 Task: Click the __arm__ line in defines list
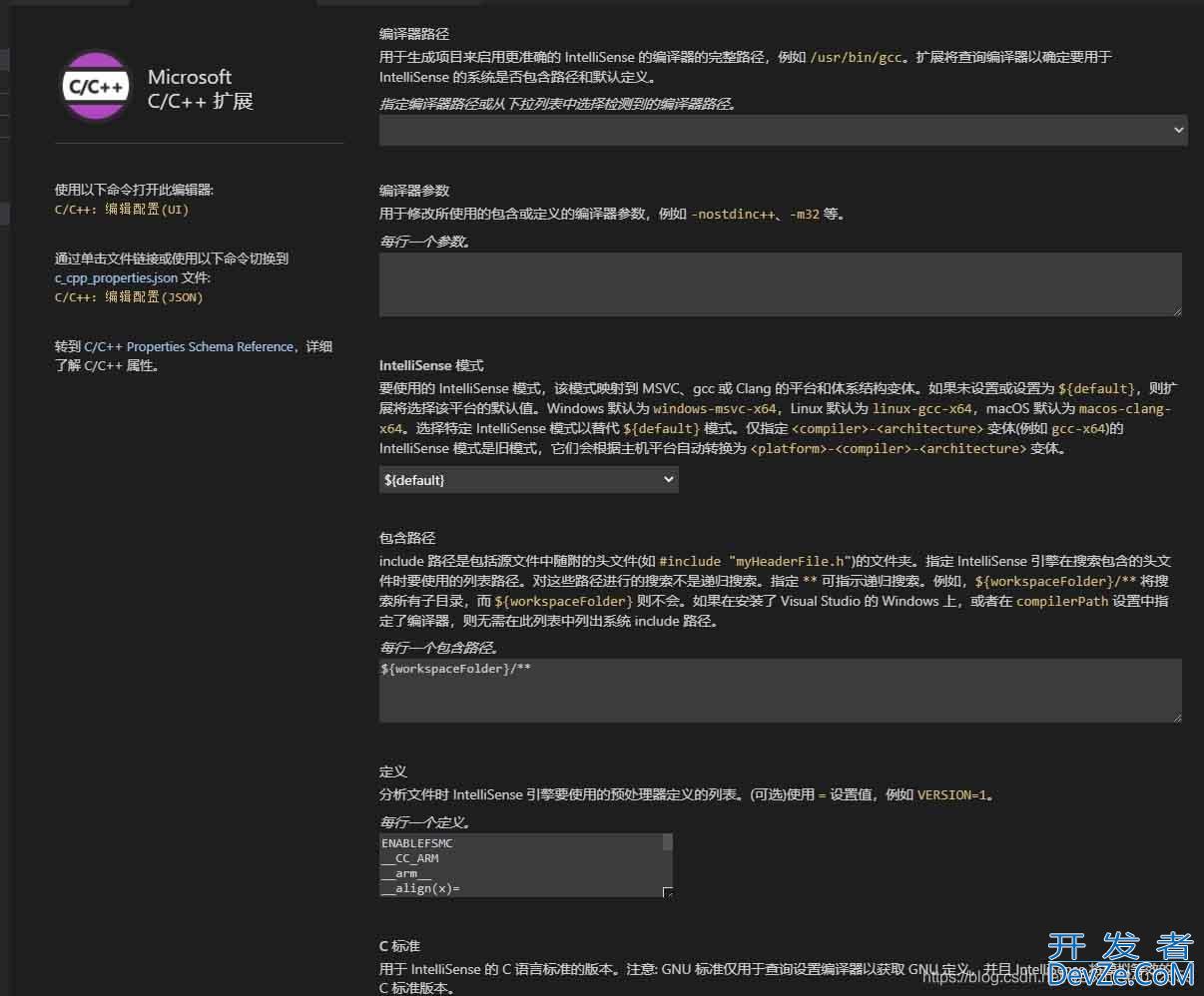406,873
